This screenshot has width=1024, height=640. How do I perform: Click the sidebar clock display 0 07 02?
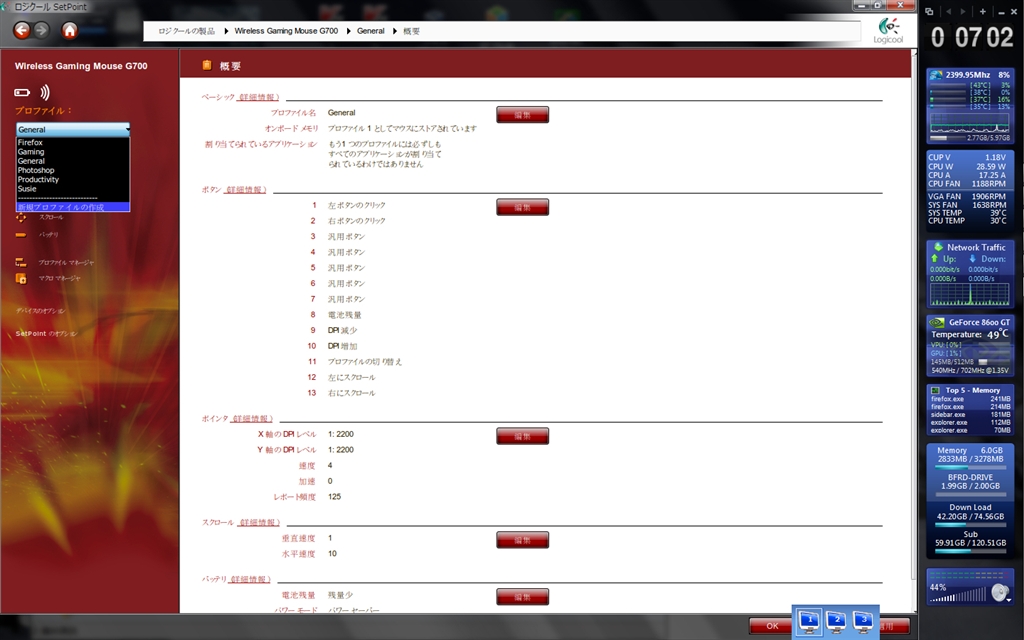pos(972,38)
